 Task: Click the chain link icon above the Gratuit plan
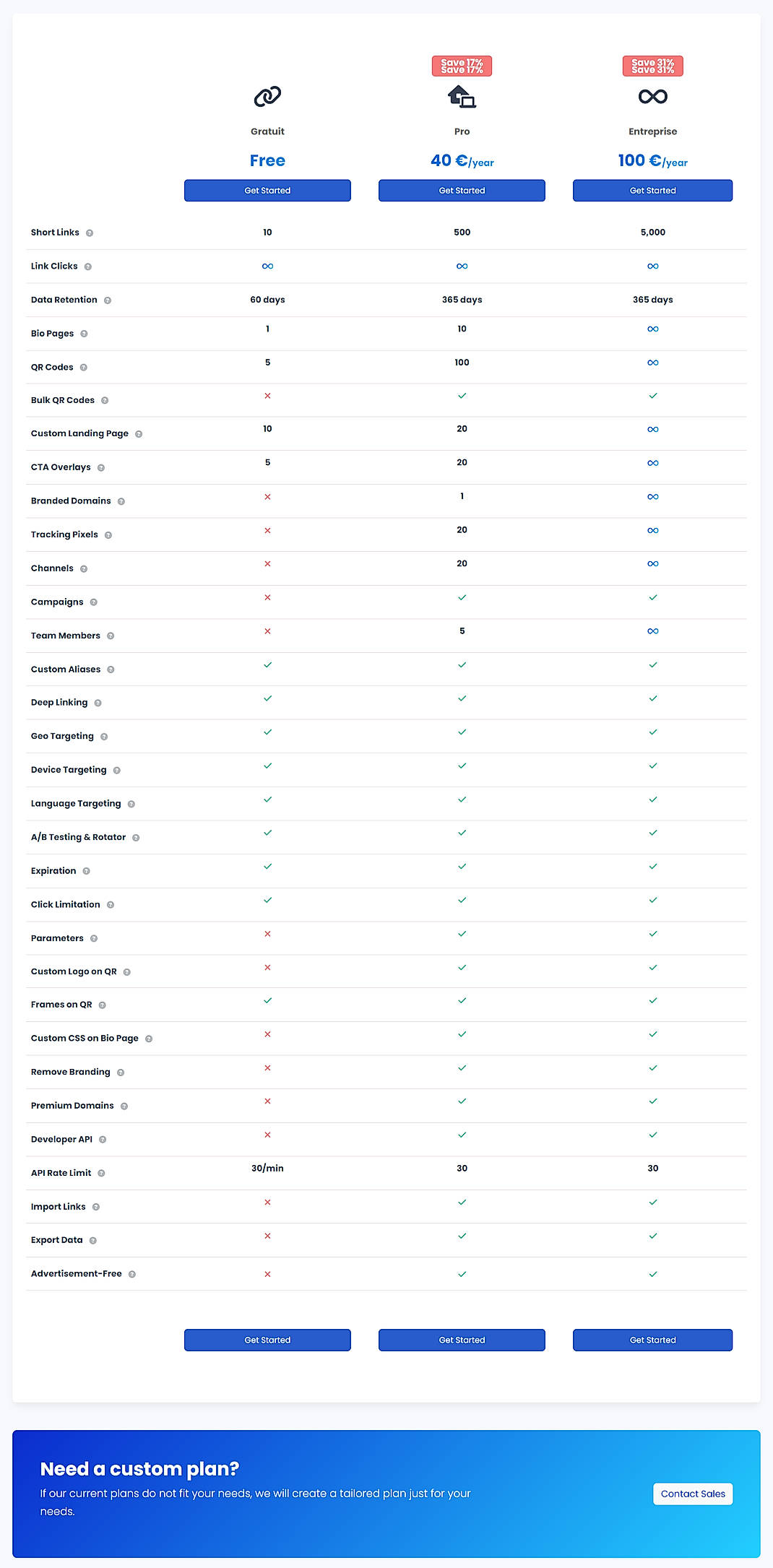(267, 95)
